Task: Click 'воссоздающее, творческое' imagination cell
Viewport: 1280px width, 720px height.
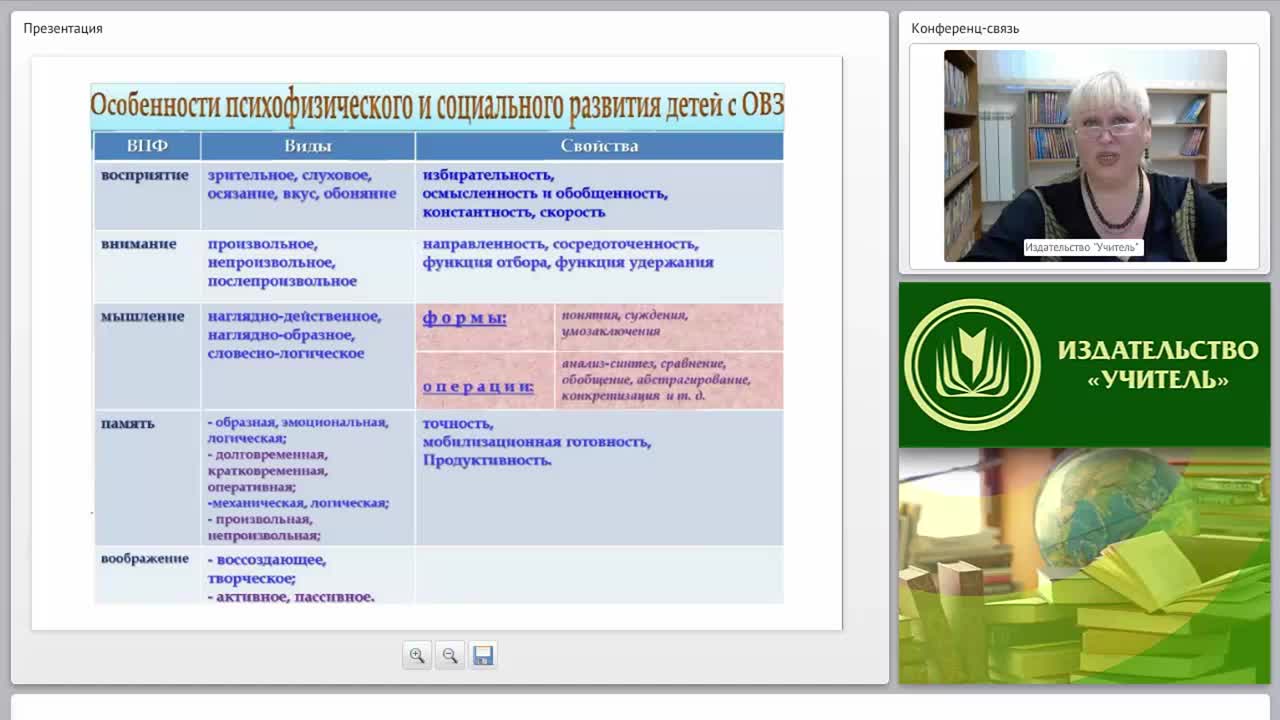Action: tap(307, 577)
